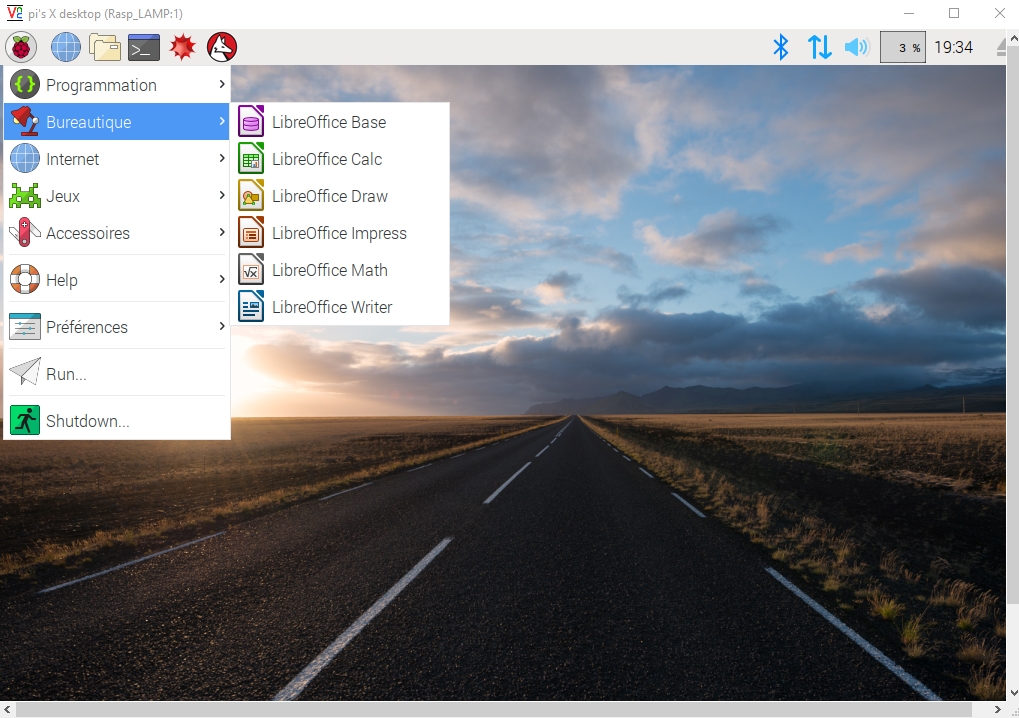1019x718 pixels.
Task: Open the Mathematica red spiky icon
Action: point(183,47)
